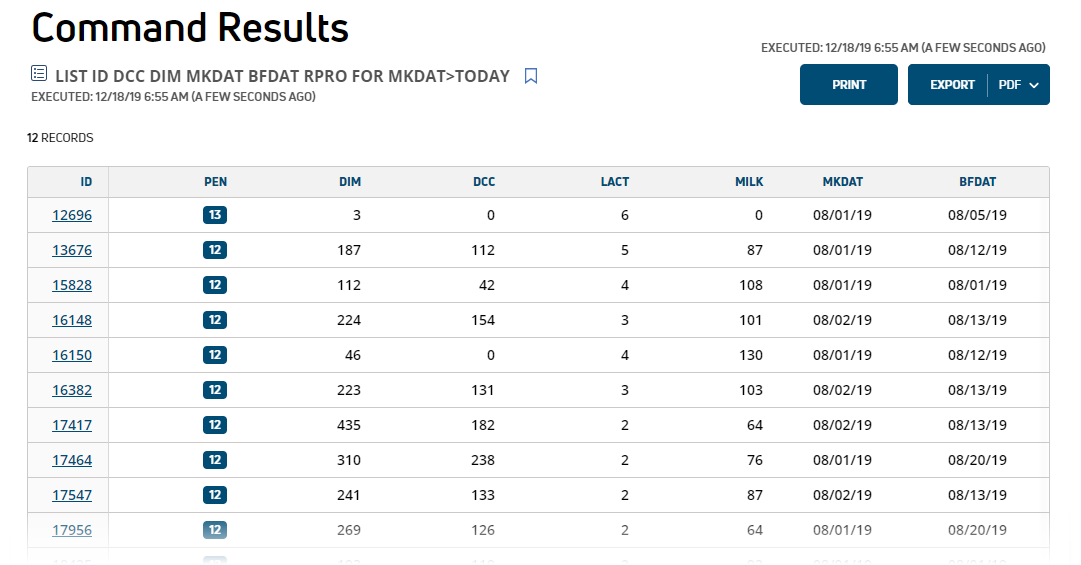The width and height of the screenshot is (1081, 565).
Task: Open the PDF export format dropdown
Action: tap(1019, 85)
